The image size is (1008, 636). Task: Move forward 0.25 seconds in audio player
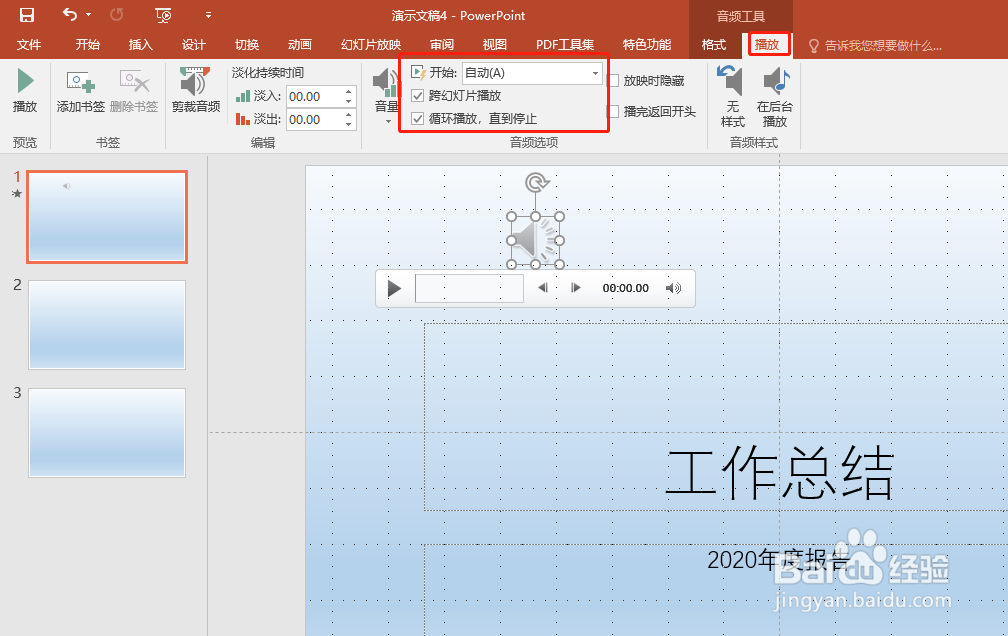tap(575, 288)
